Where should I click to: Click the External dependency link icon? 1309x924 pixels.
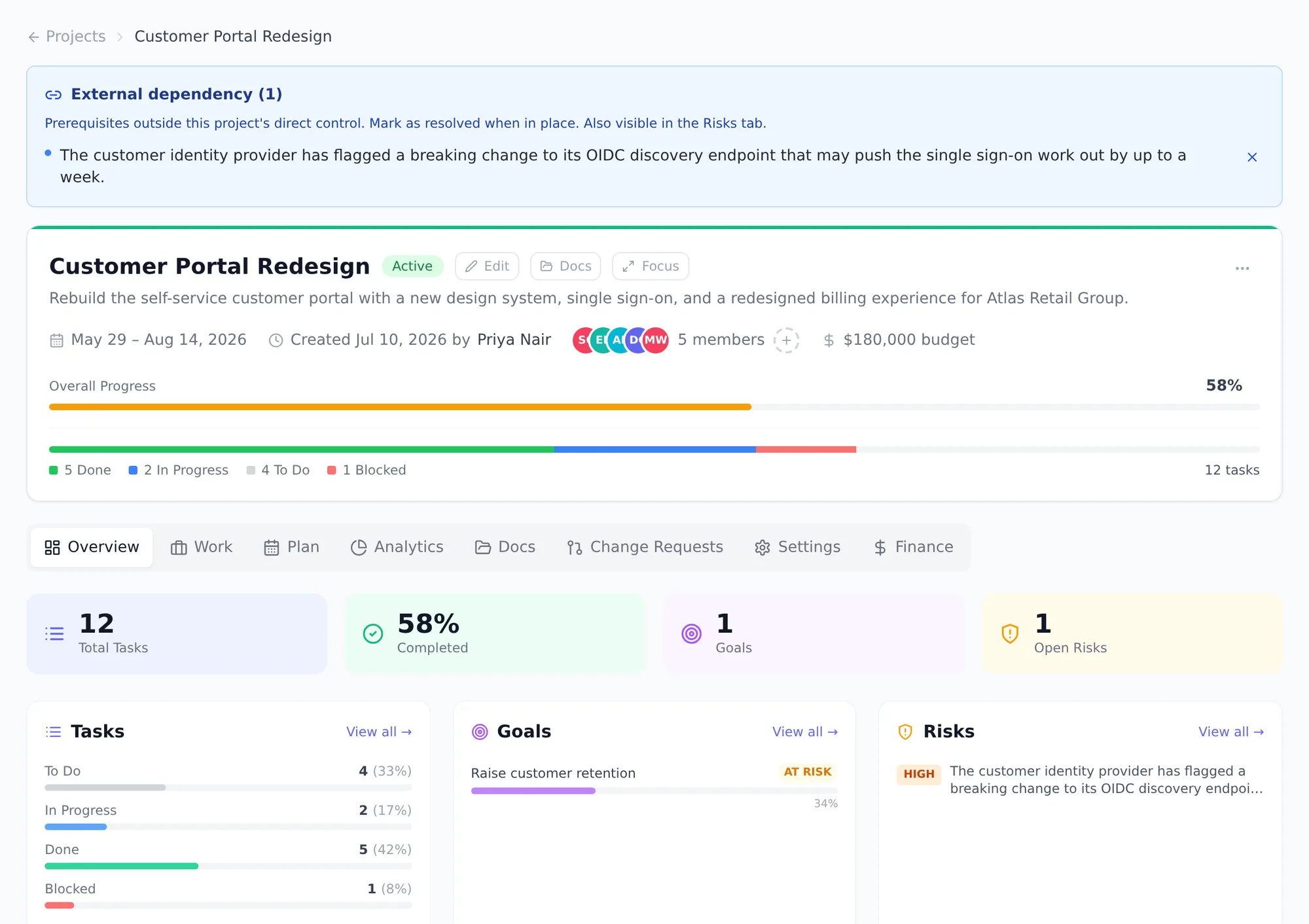[54, 95]
